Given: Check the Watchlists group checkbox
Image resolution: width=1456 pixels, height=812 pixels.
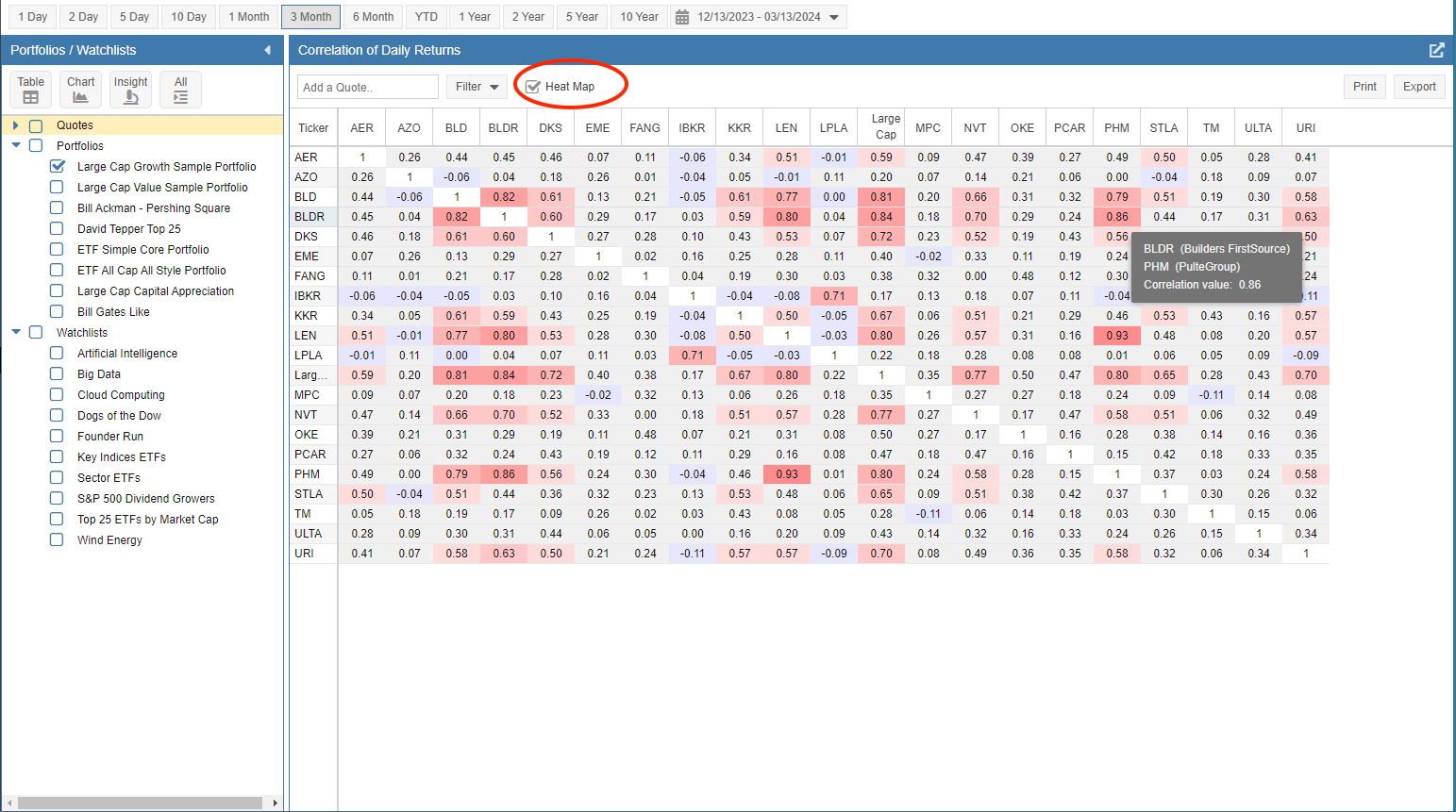Looking at the screenshot, I should (x=36, y=332).
